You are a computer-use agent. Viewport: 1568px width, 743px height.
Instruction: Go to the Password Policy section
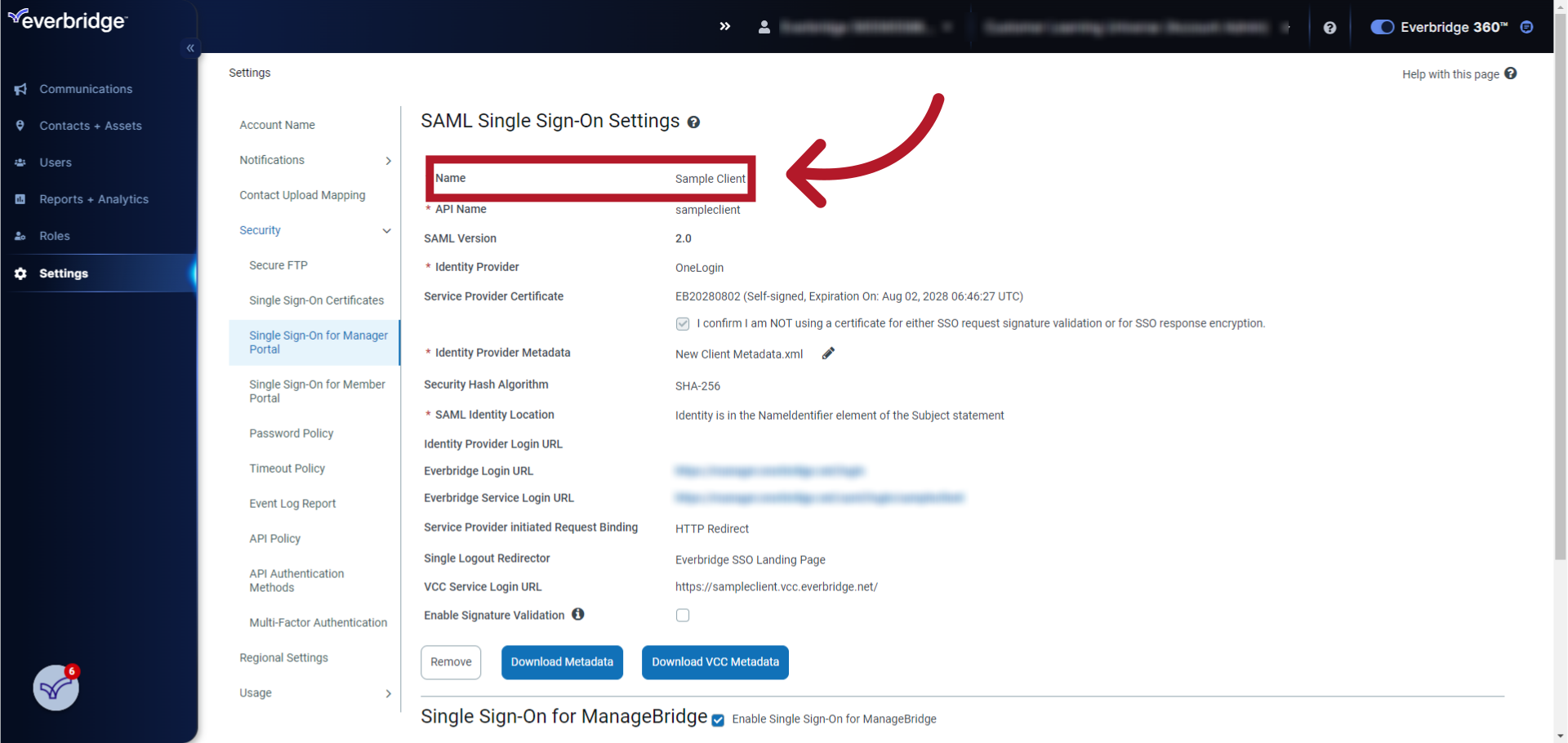tap(291, 434)
